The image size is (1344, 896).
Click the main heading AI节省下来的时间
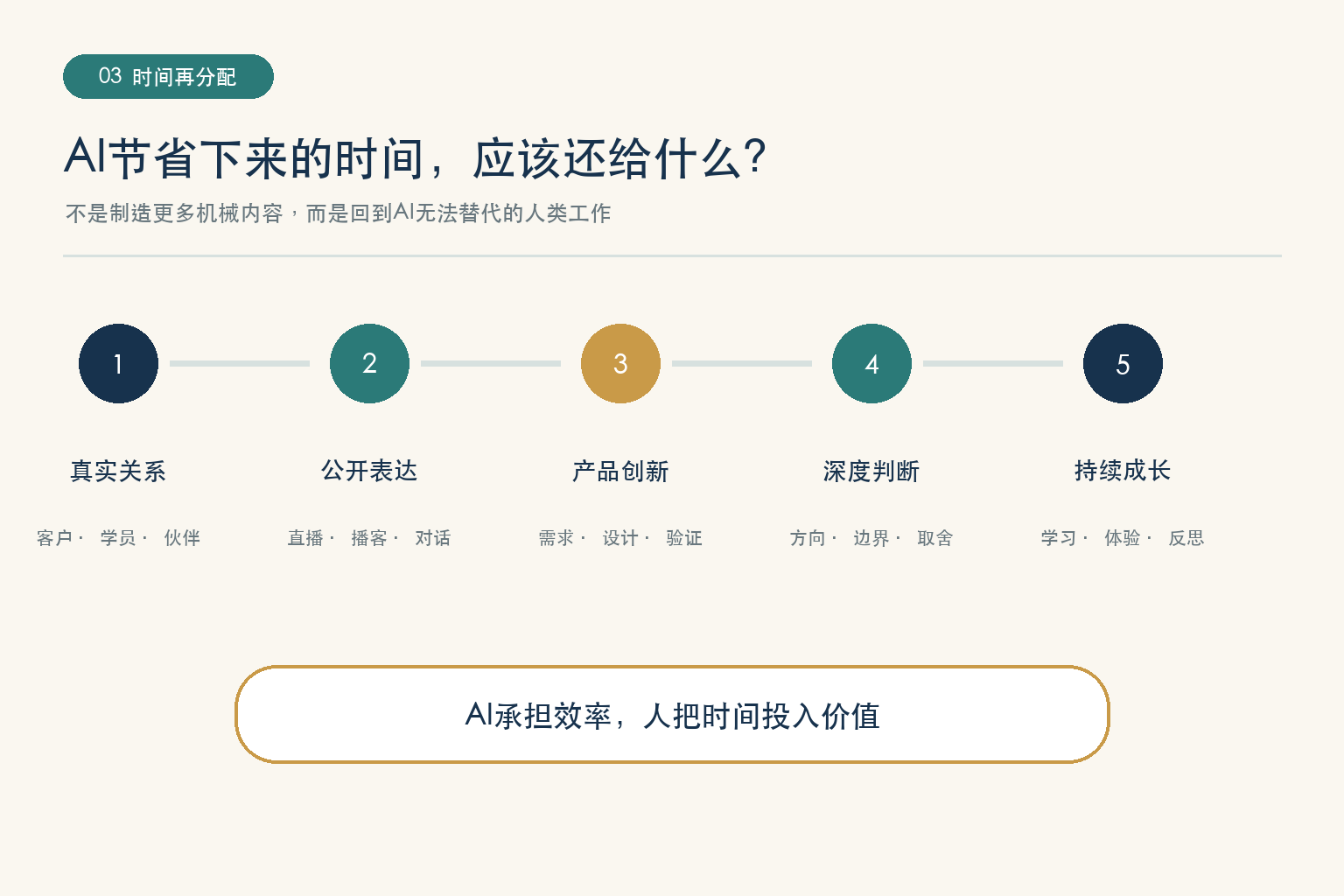click(416, 158)
